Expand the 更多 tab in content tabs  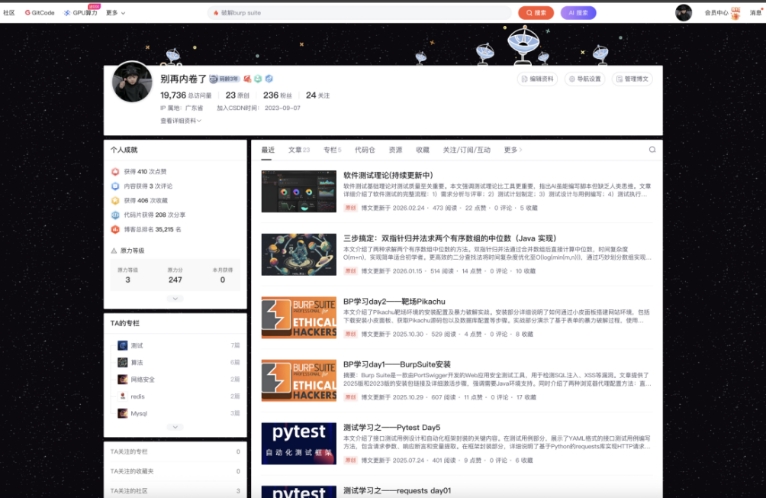[513, 150]
